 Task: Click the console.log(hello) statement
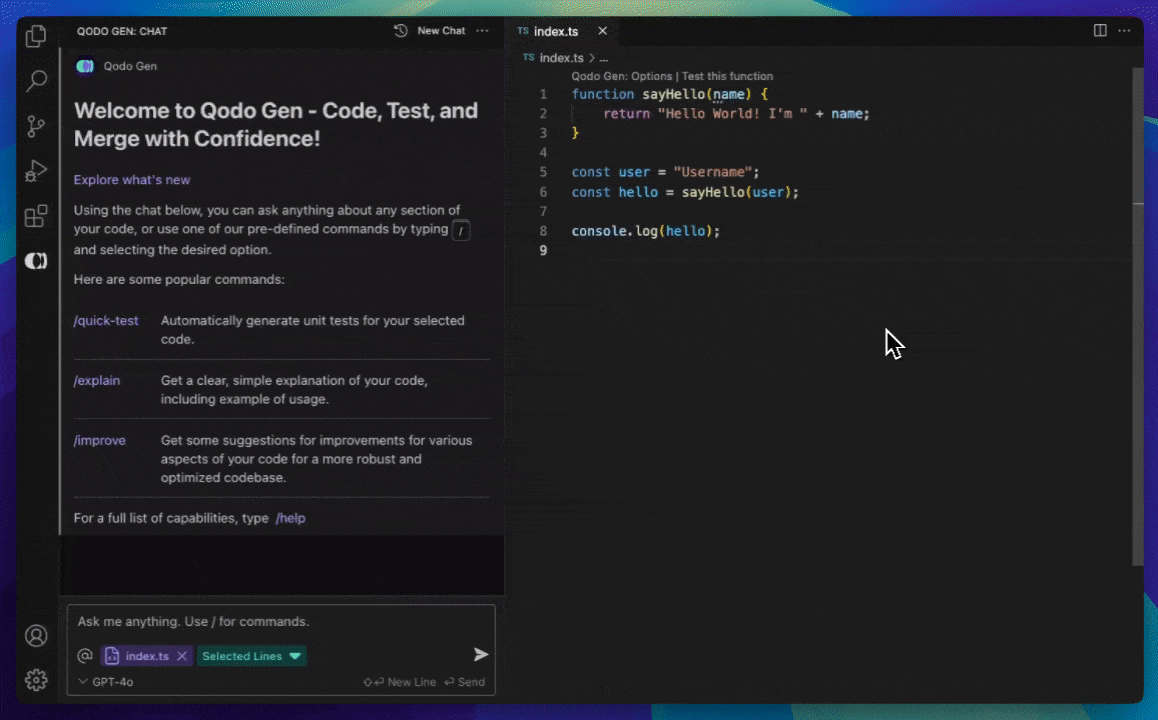[x=645, y=231]
